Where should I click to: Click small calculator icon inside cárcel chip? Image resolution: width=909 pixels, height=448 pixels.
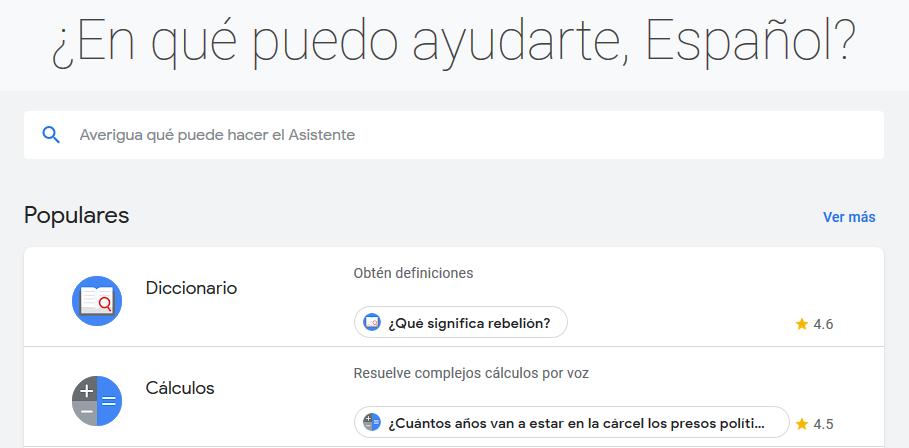(x=372, y=422)
